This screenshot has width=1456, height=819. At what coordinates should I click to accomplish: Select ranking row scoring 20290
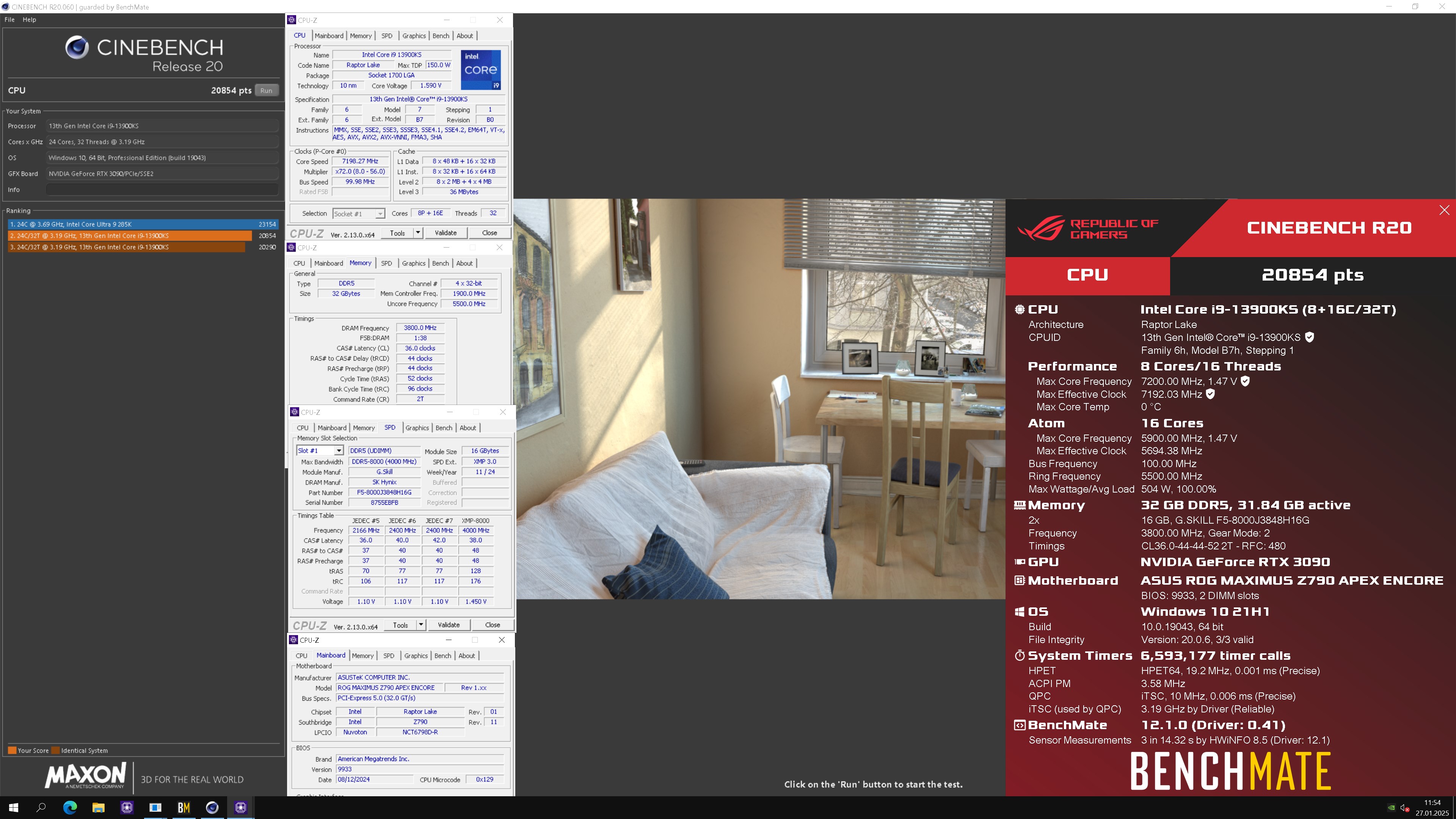[x=143, y=247]
